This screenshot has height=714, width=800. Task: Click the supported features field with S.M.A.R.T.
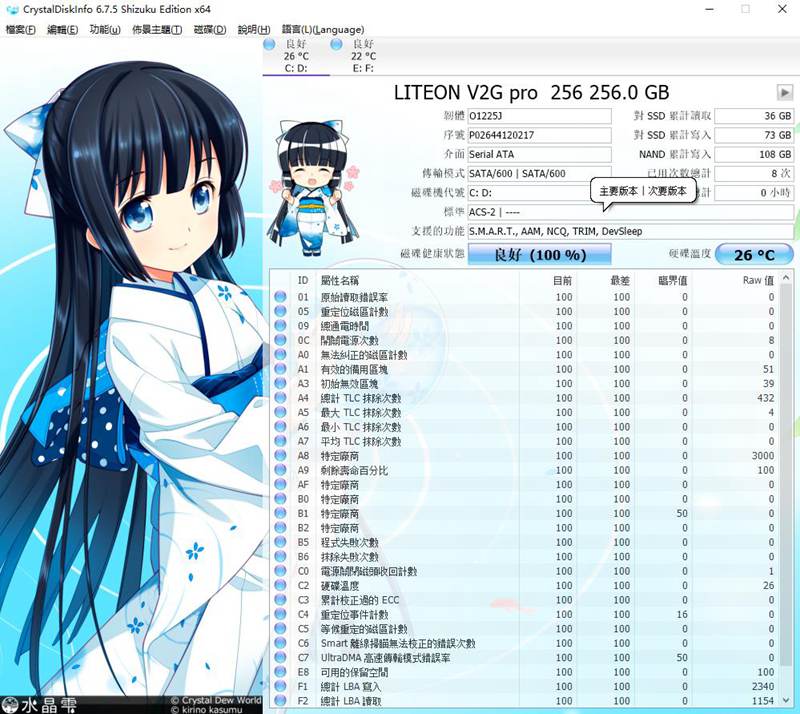tap(631, 231)
